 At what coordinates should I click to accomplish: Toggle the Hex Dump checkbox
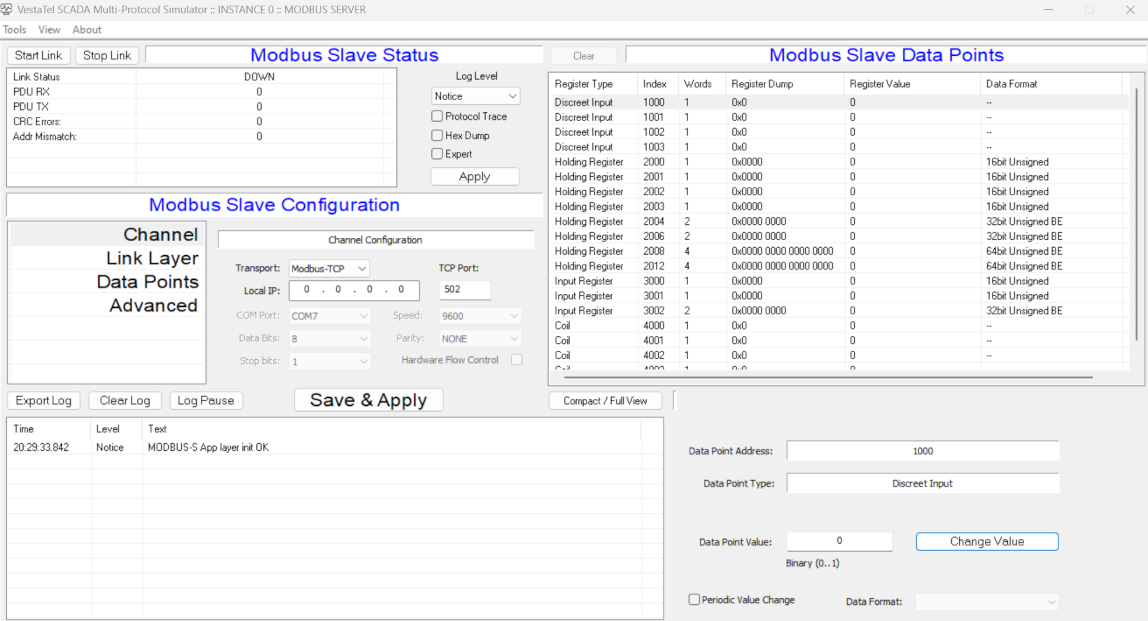(437, 135)
